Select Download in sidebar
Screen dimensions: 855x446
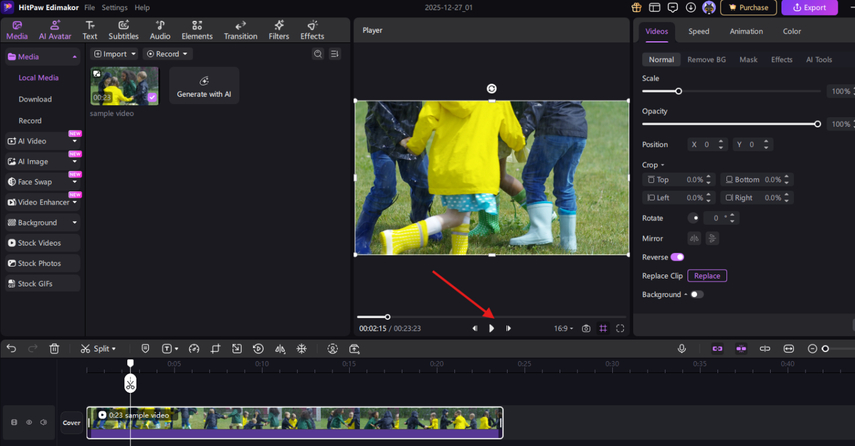coord(35,99)
